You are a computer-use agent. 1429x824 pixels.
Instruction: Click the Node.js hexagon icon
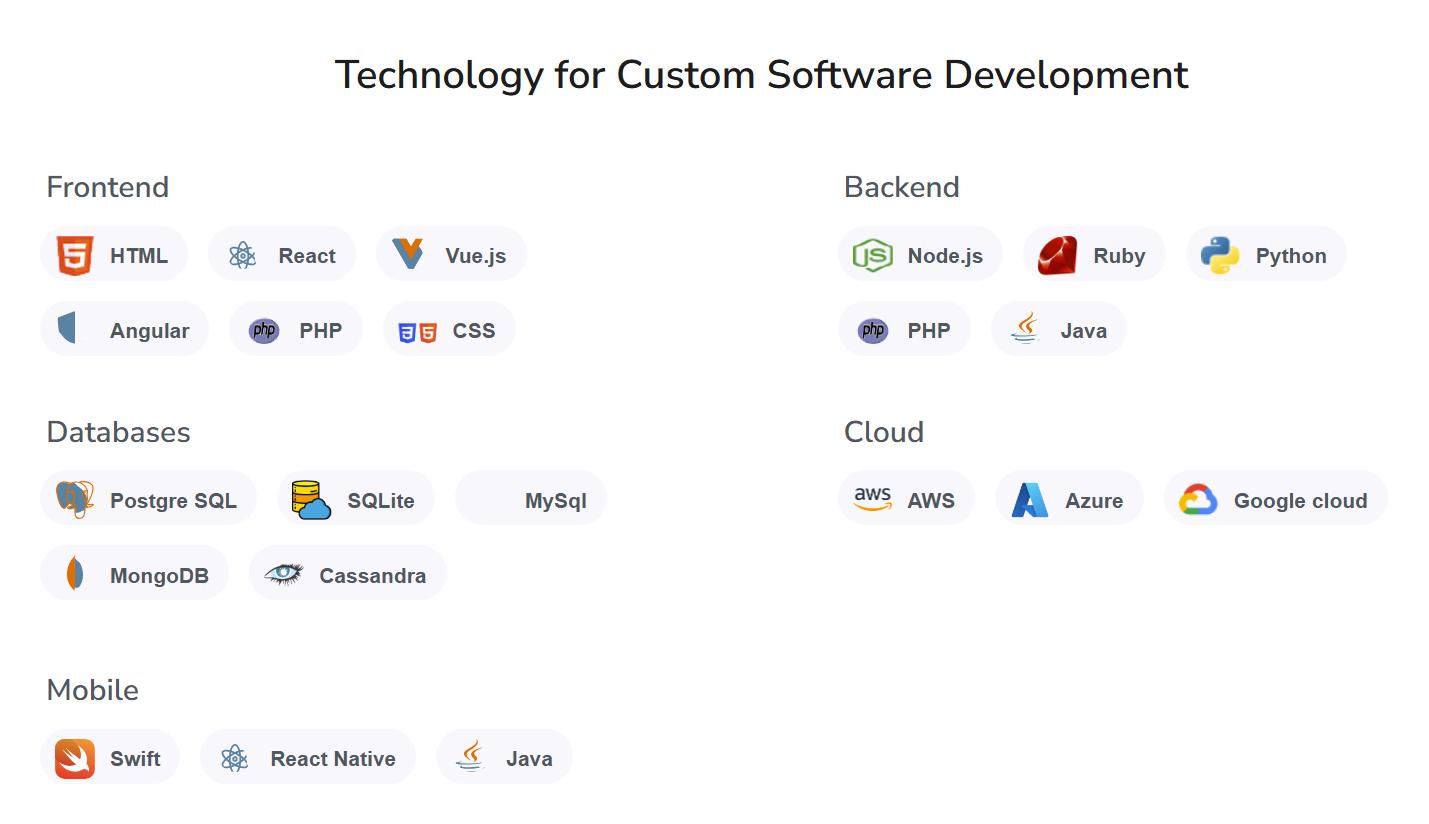(872, 256)
